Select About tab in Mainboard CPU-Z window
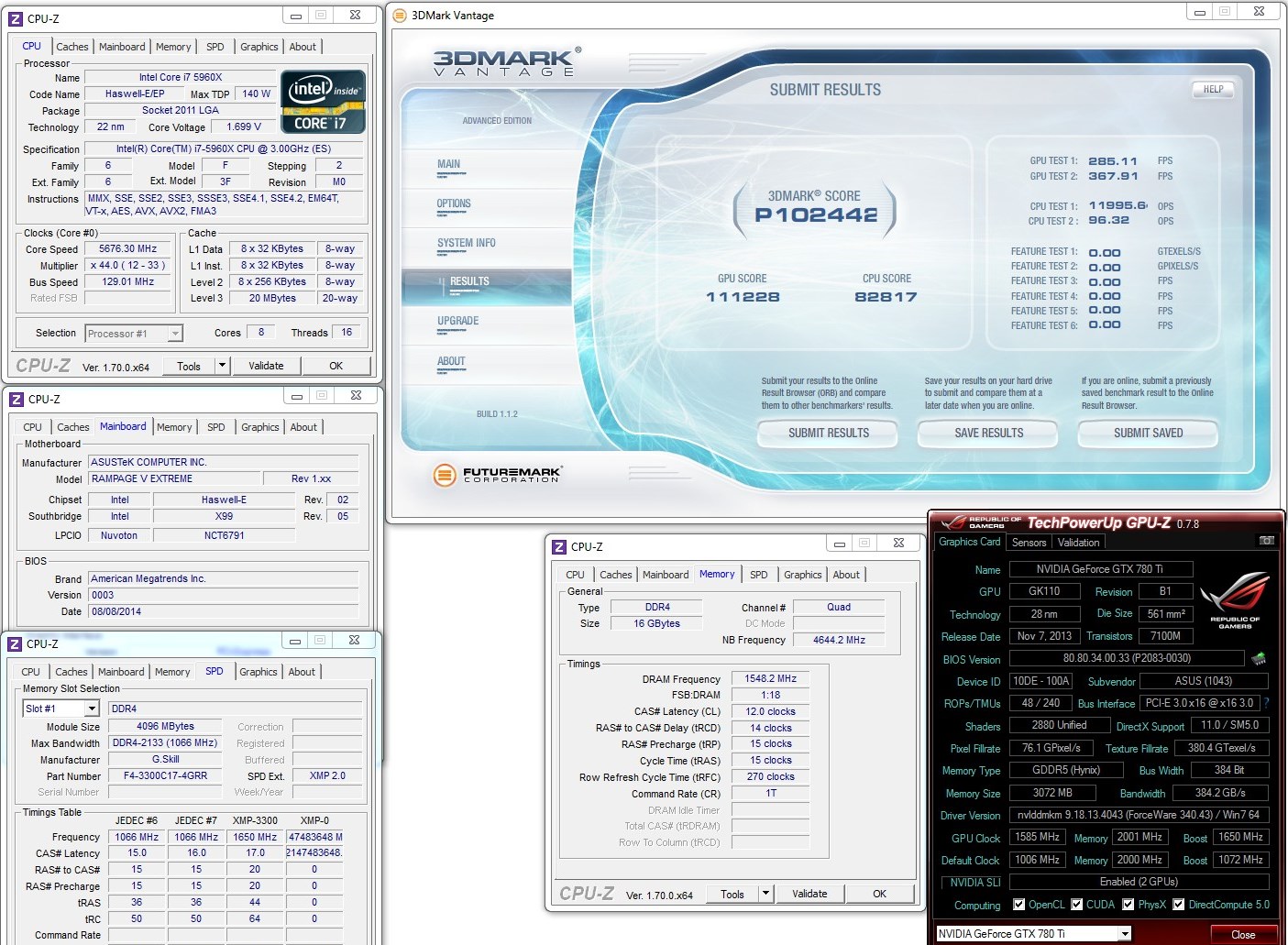1288x945 pixels. pyautogui.click(x=303, y=427)
